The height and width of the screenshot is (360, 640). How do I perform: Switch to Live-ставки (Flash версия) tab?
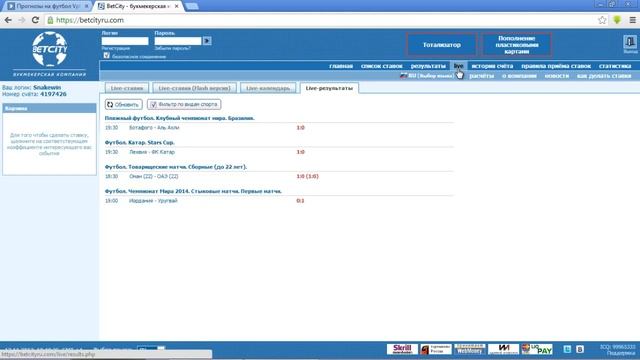194,88
